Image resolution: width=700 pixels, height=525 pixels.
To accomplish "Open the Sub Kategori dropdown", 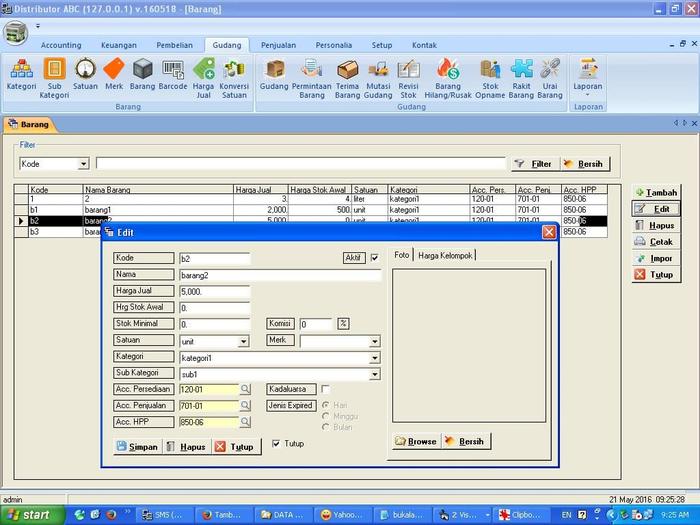I will pos(375,374).
